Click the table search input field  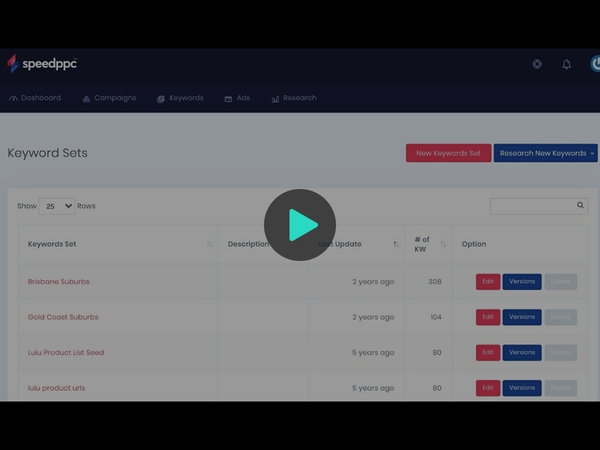click(x=539, y=206)
